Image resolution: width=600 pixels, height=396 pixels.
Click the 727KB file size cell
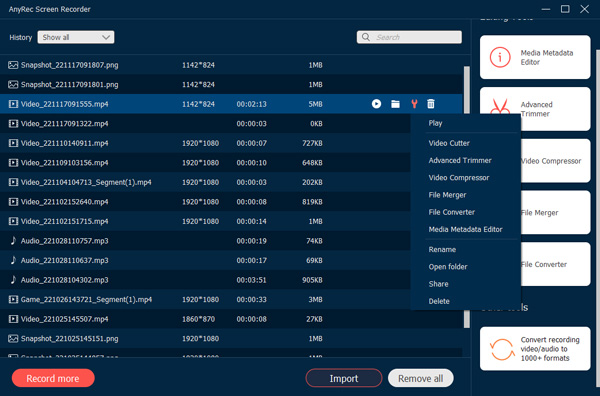pos(312,143)
